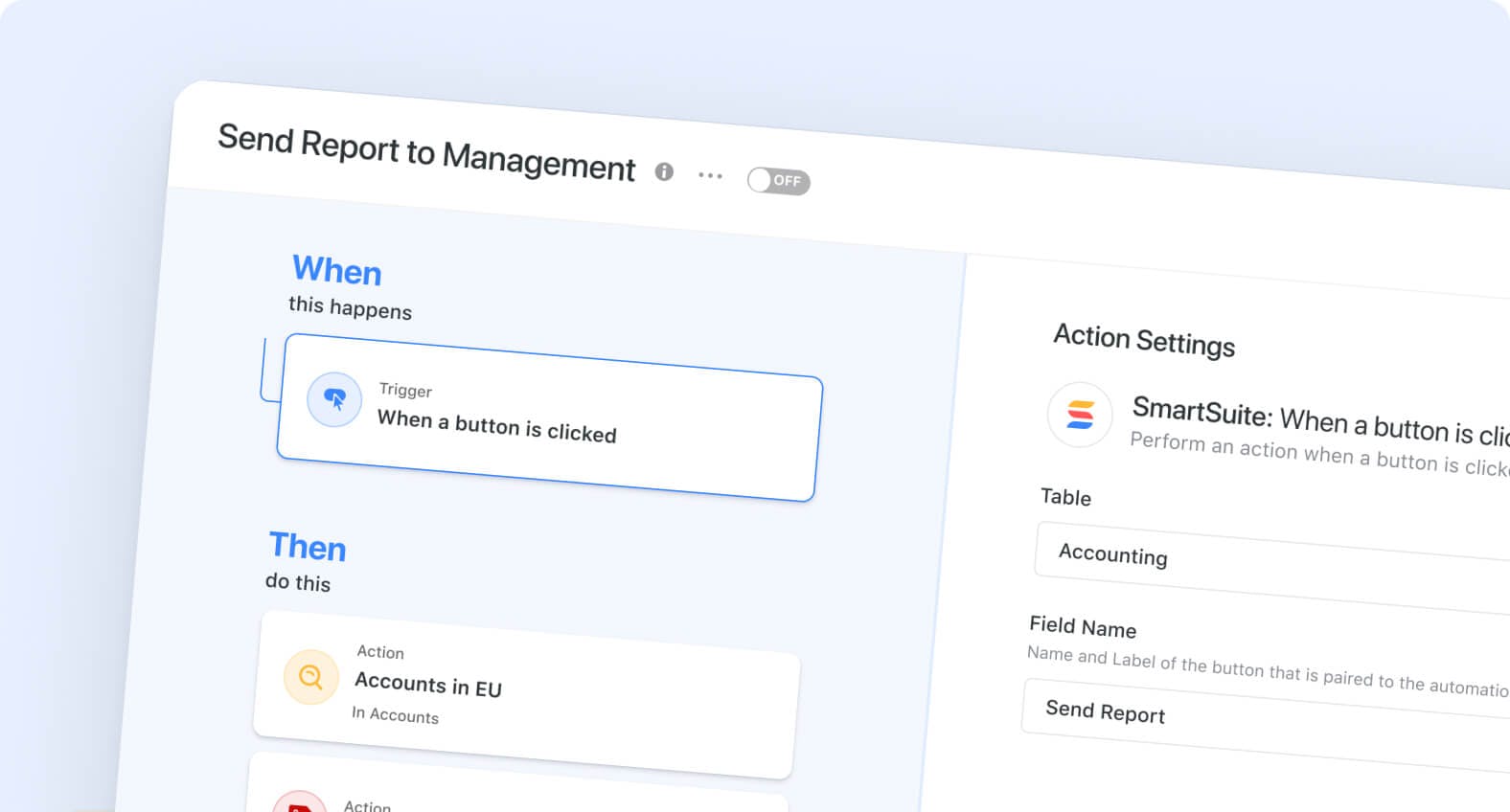The height and width of the screenshot is (812, 1510).
Task: Select the button-click trigger cursor icon
Action: click(334, 399)
